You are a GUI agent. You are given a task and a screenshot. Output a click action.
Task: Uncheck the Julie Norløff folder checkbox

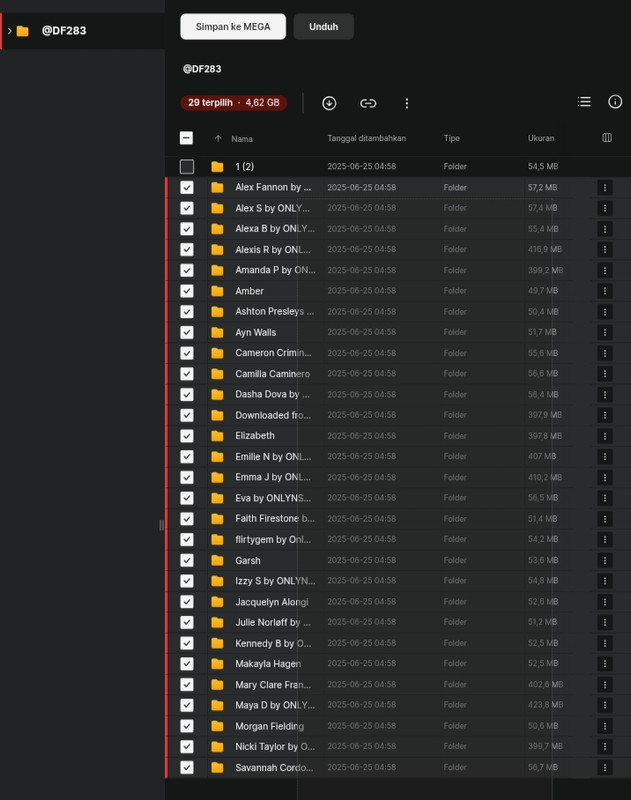point(187,622)
